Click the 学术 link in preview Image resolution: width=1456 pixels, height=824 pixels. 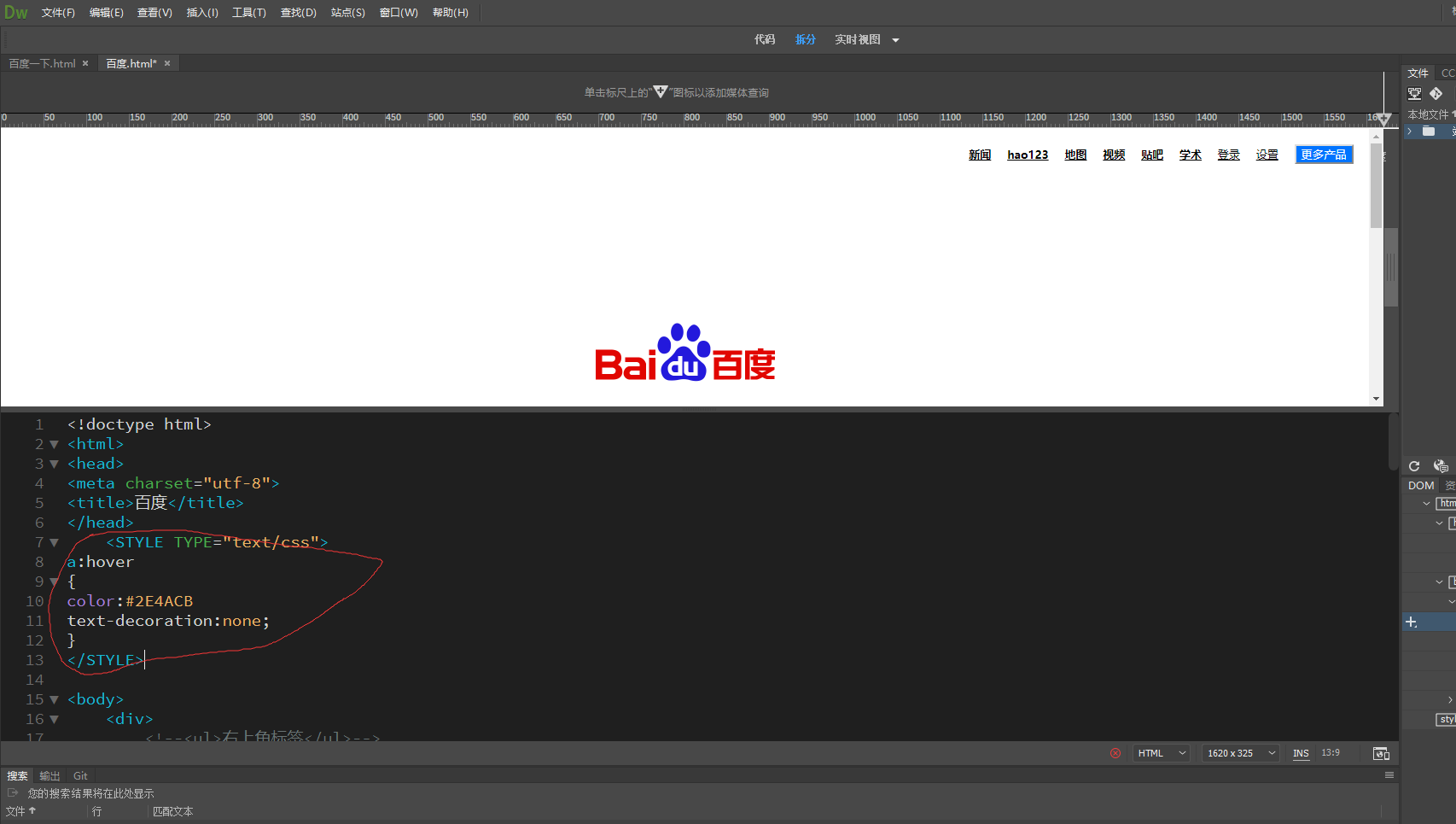(x=1191, y=155)
